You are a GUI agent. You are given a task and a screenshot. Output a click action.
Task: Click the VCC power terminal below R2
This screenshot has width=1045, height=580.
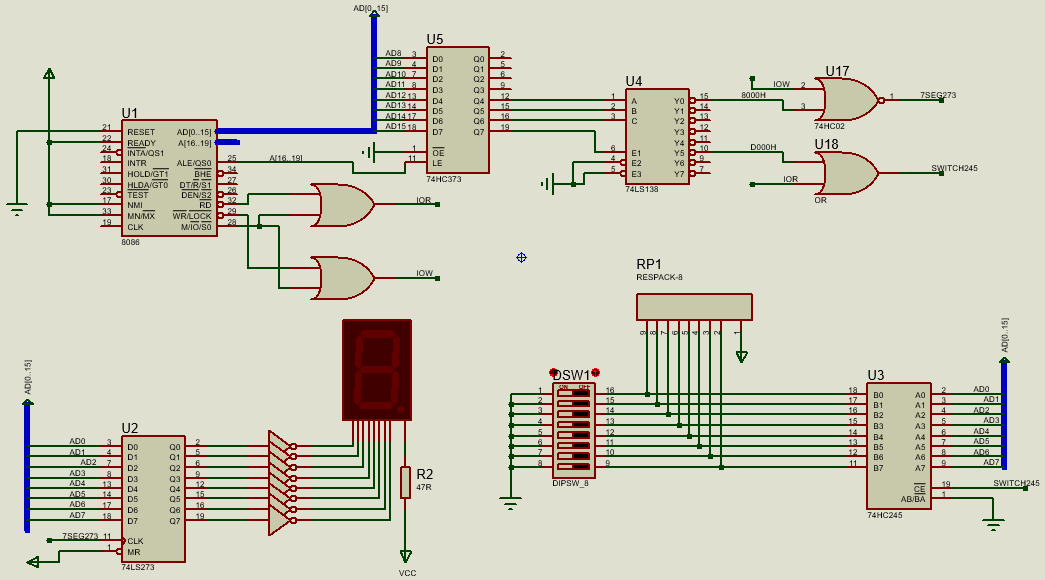pyautogui.click(x=405, y=556)
